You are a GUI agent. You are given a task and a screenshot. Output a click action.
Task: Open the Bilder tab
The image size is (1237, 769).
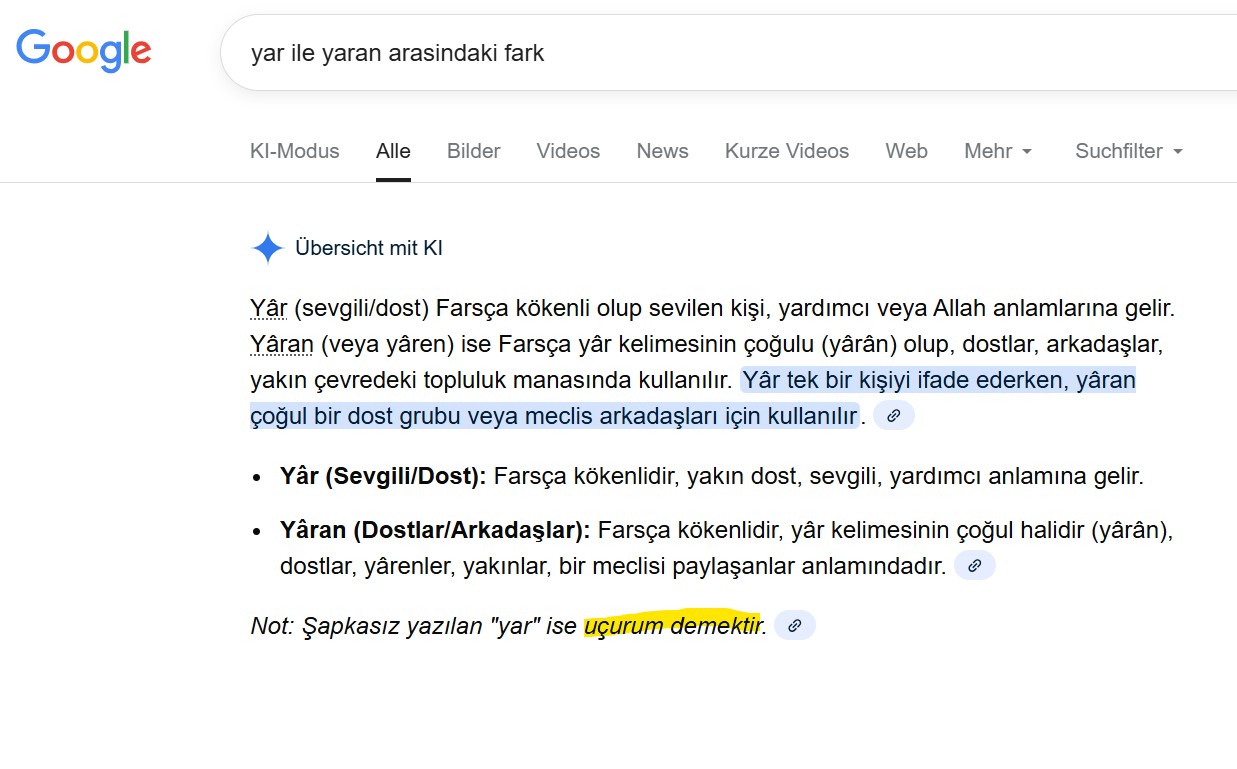click(473, 151)
